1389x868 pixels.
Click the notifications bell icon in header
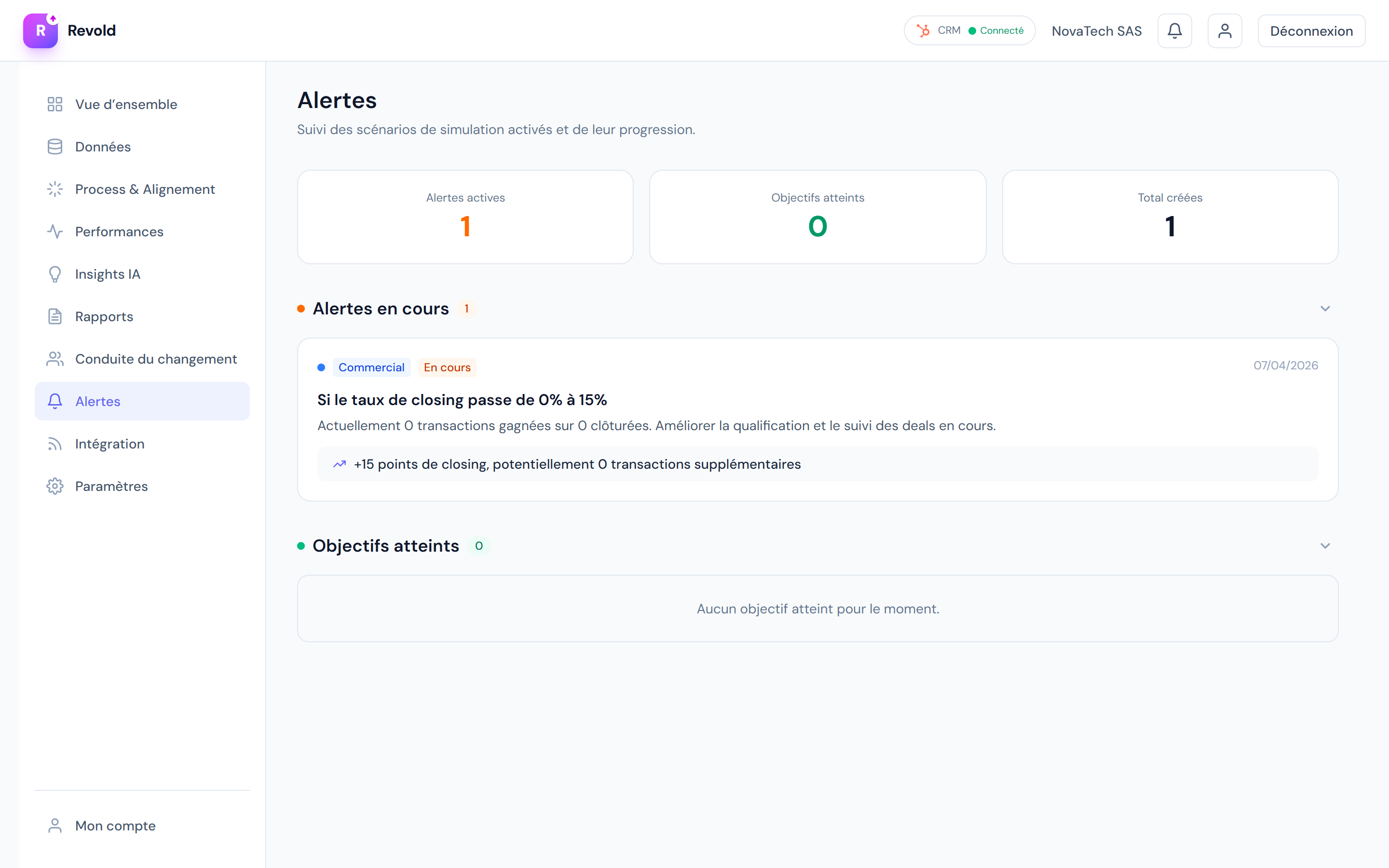pyautogui.click(x=1174, y=31)
